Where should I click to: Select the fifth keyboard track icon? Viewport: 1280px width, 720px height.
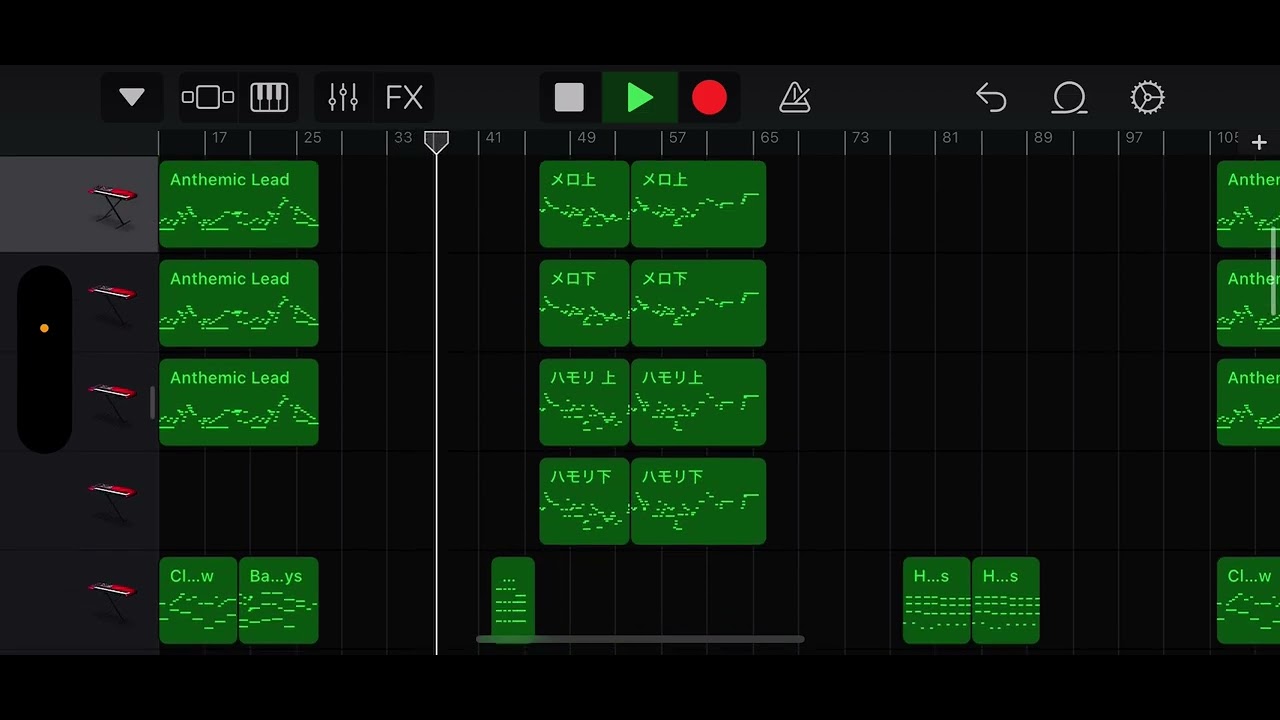coord(111,600)
